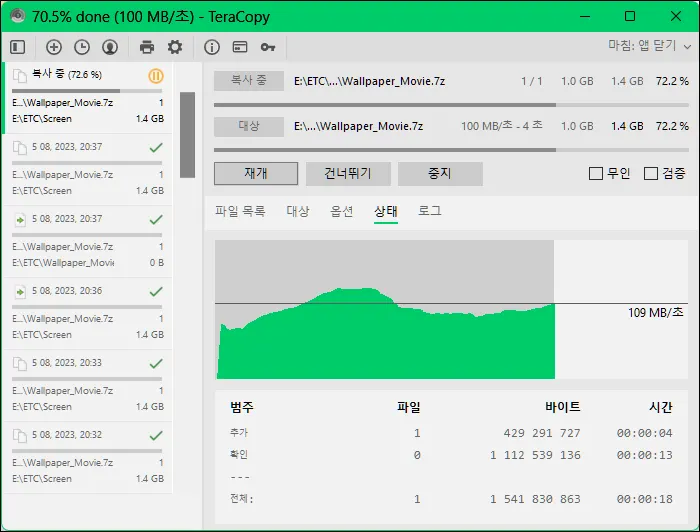The image size is (700, 532).
Task: Click the 1 / 1 file counter
Action: point(532,81)
